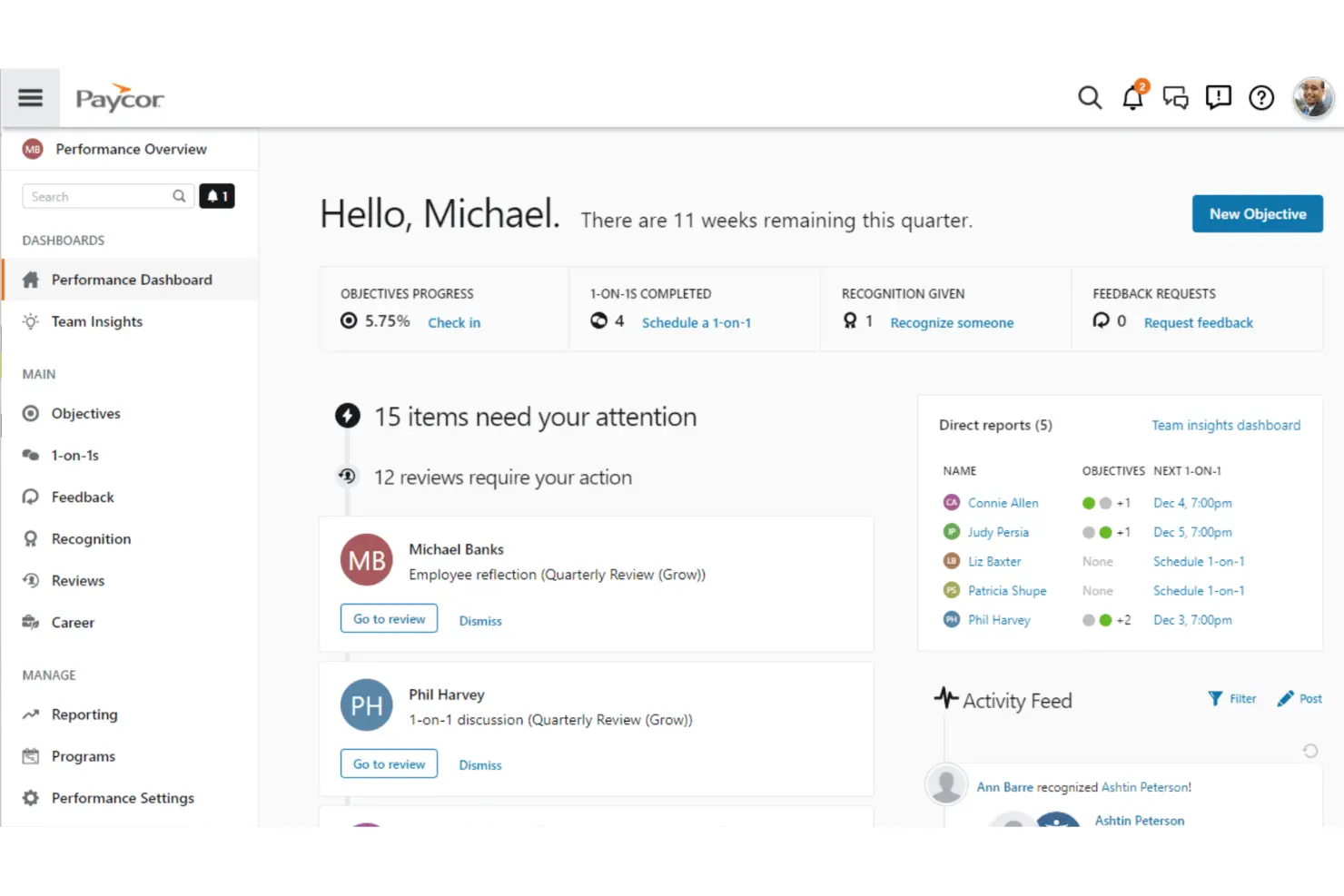Open the hamburger navigation menu
Viewport: 1344px width, 896px height.
point(30,97)
